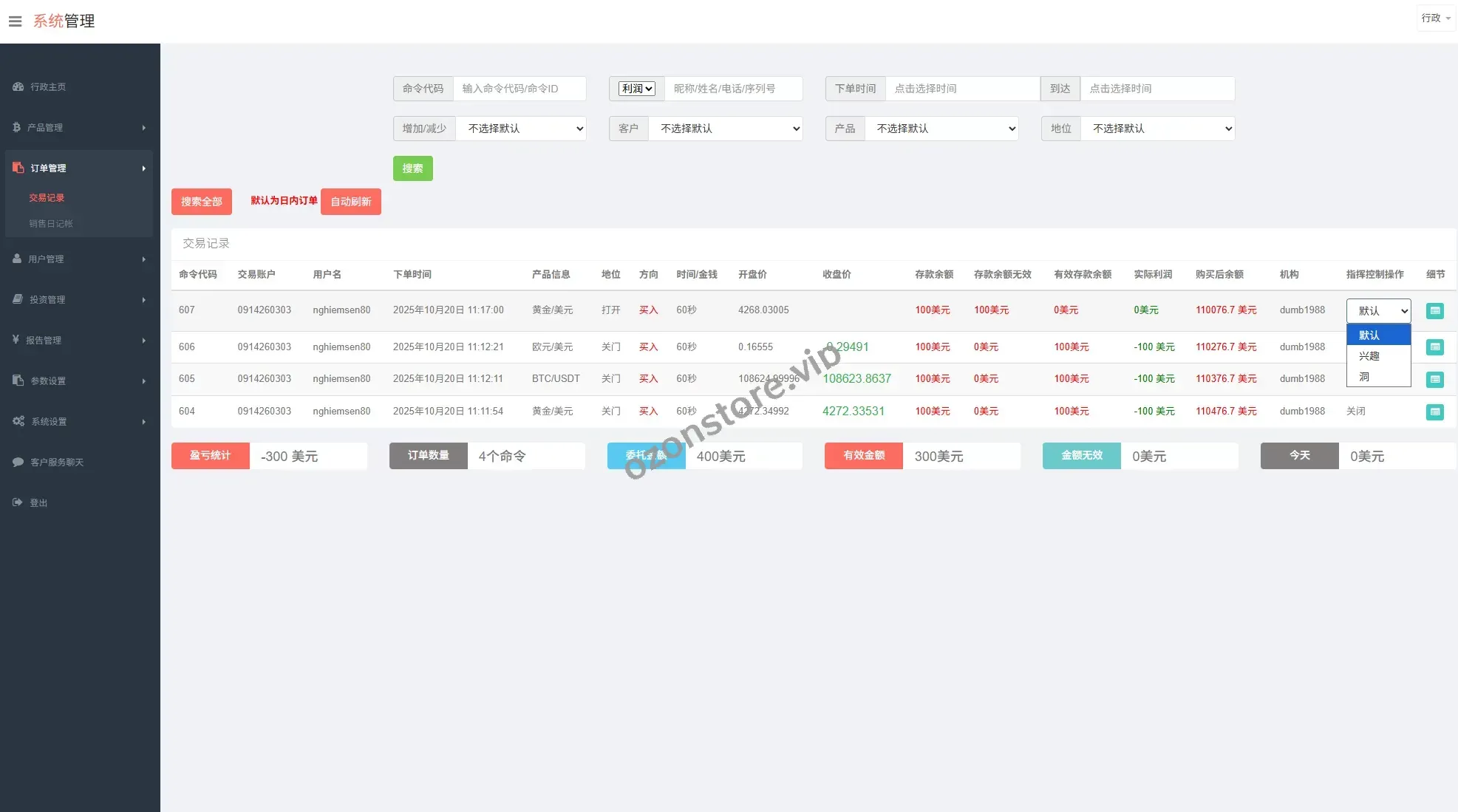Click the 搜索全部 button
The height and width of the screenshot is (812, 1458).
[201, 202]
